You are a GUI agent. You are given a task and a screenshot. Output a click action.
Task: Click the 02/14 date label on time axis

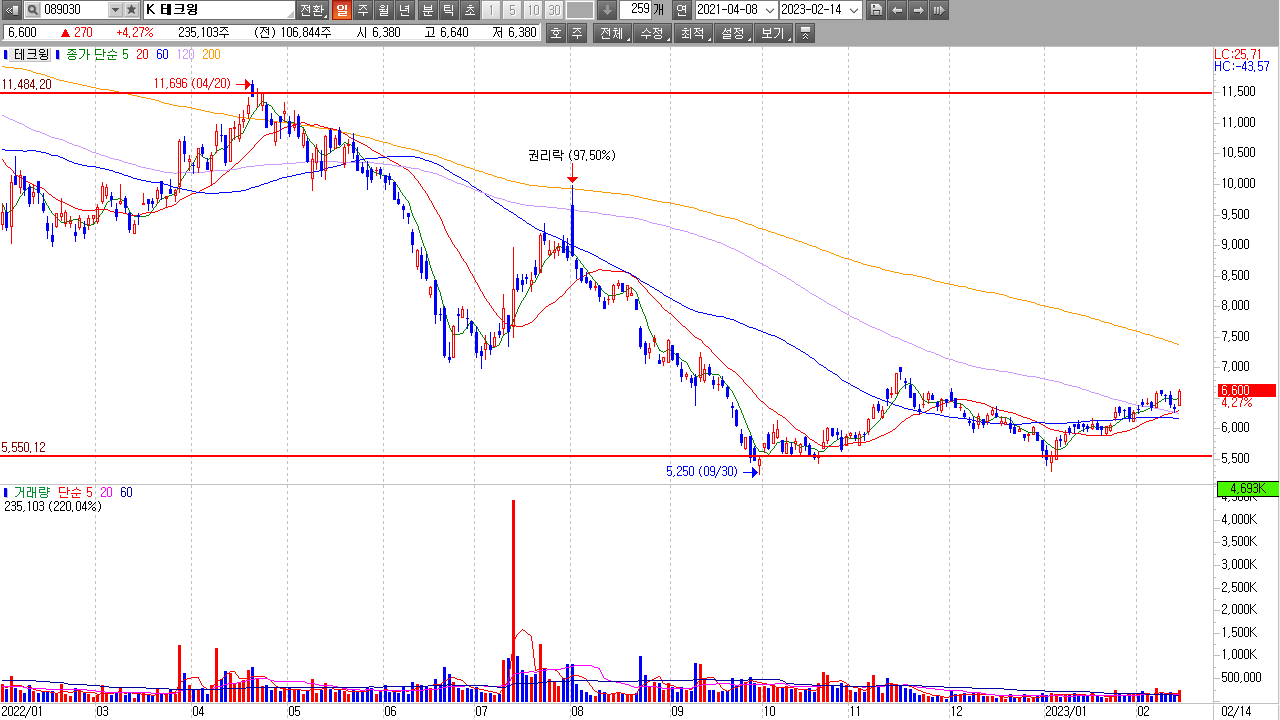(x=1237, y=711)
